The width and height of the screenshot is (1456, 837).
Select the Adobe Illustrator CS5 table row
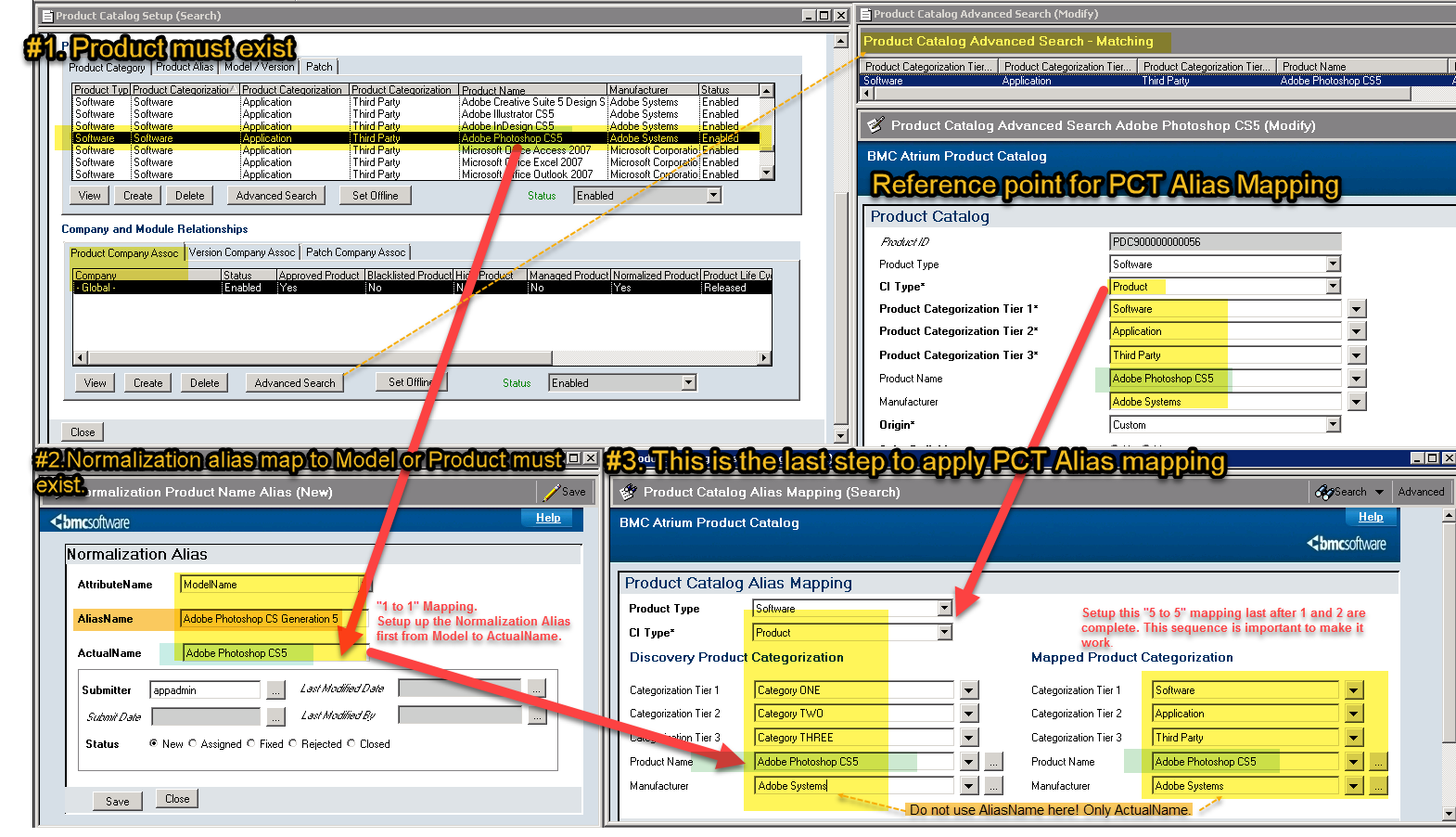coord(507,114)
